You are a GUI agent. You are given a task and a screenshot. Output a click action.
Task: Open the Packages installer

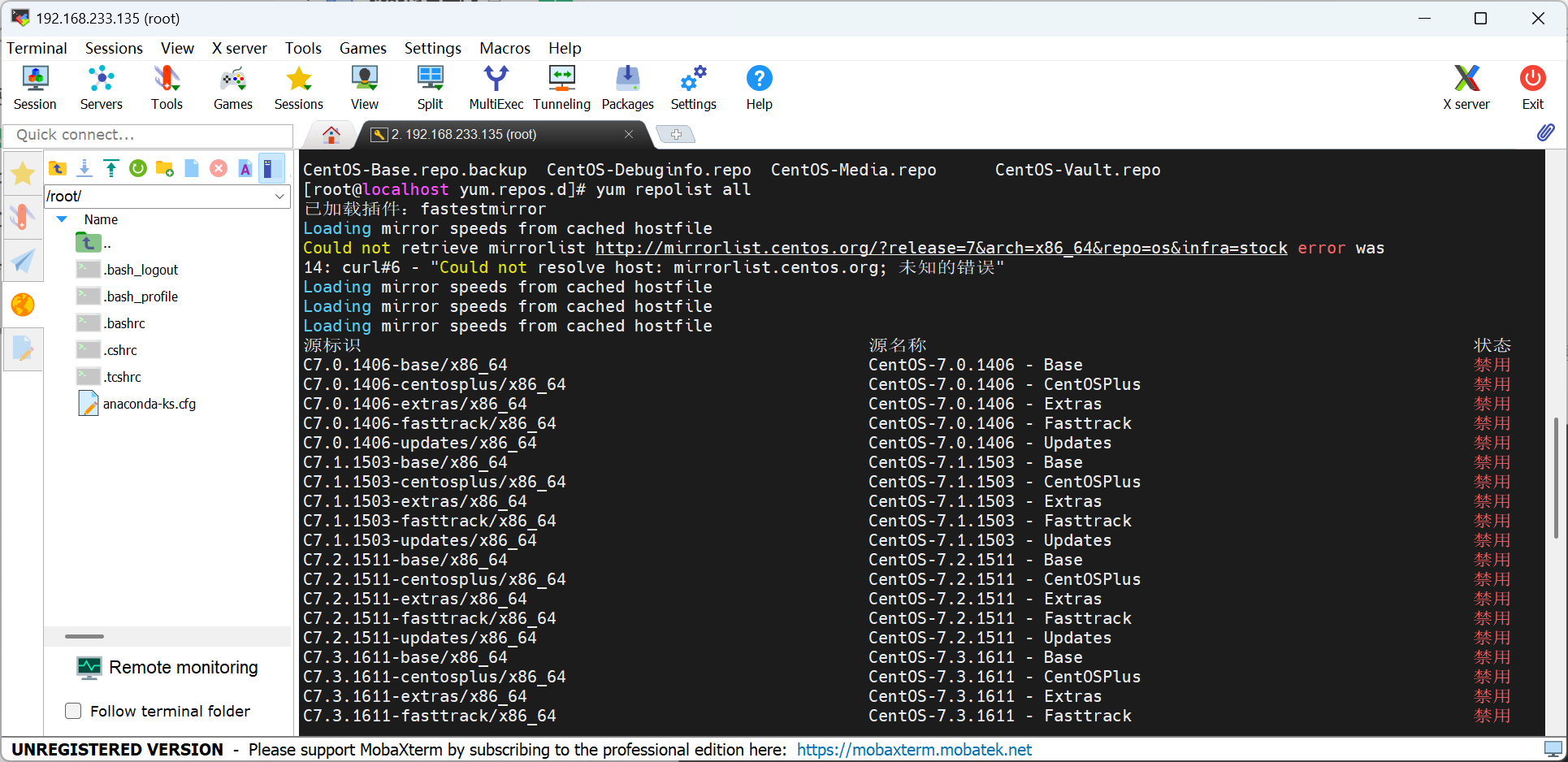pyautogui.click(x=627, y=87)
